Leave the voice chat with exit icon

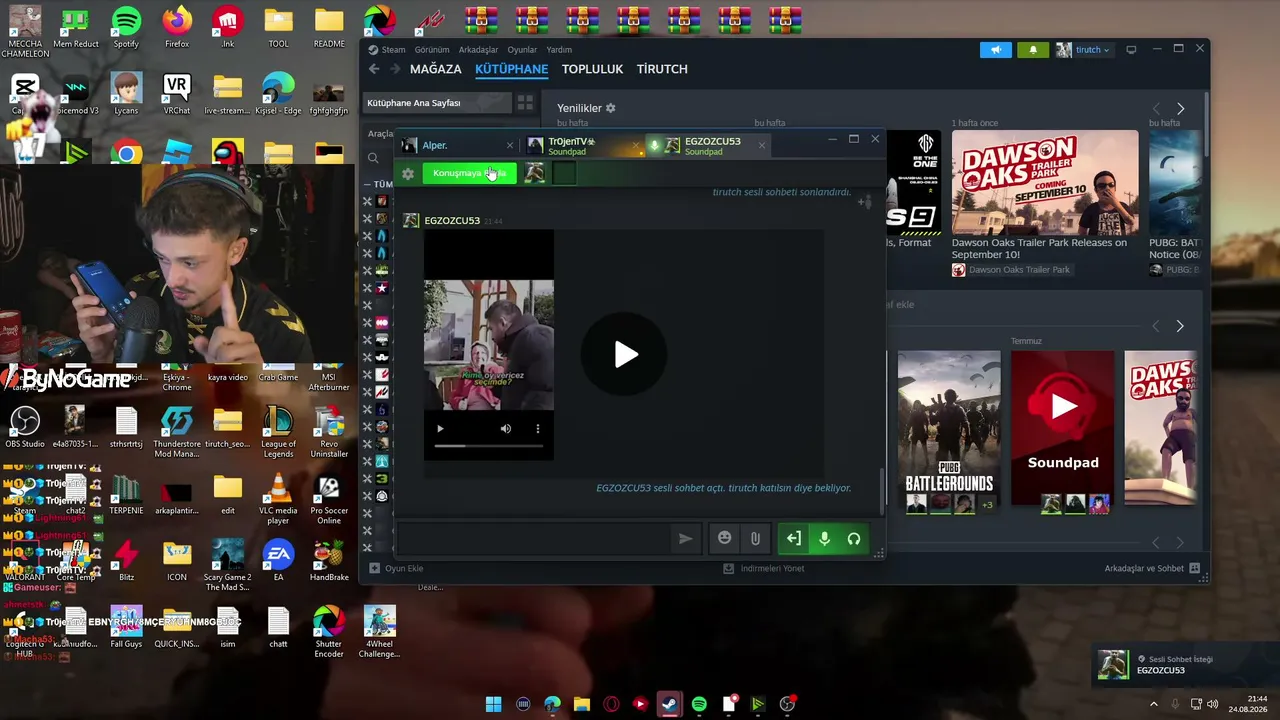(x=794, y=539)
